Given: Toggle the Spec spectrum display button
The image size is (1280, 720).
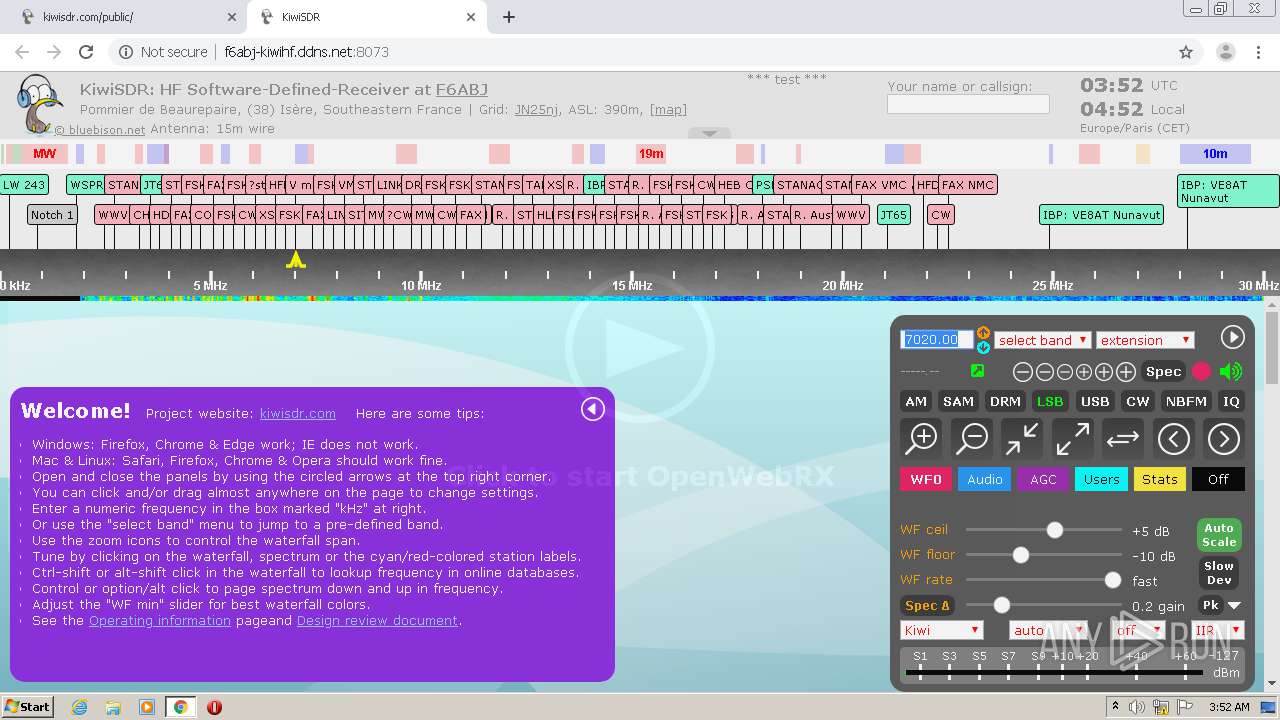Looking at the screenshot, I should click(1163, 371).
